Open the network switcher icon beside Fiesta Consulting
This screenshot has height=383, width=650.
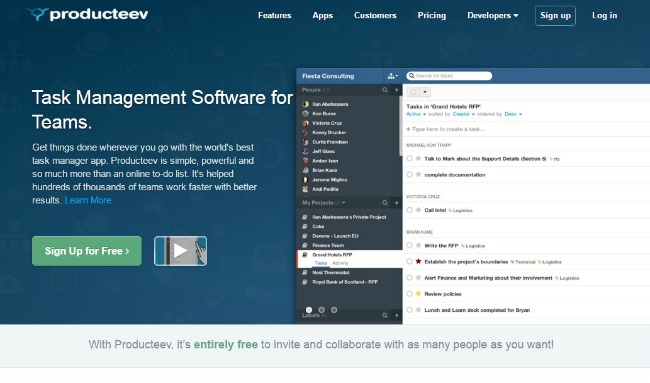pos(393,76)
